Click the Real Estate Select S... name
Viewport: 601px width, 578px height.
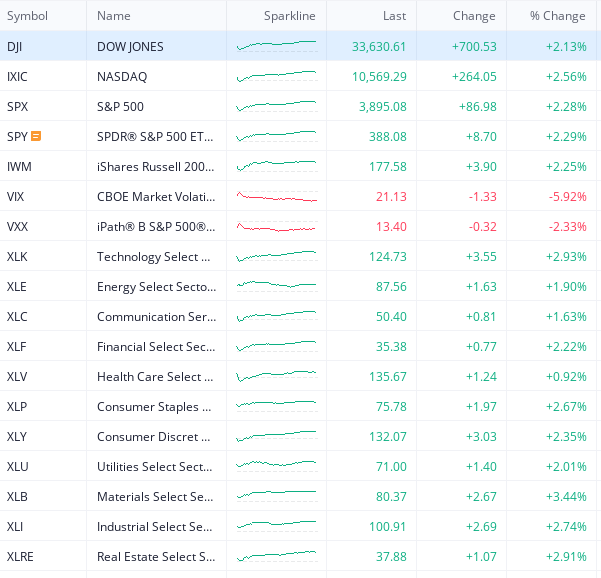(156, 557)
